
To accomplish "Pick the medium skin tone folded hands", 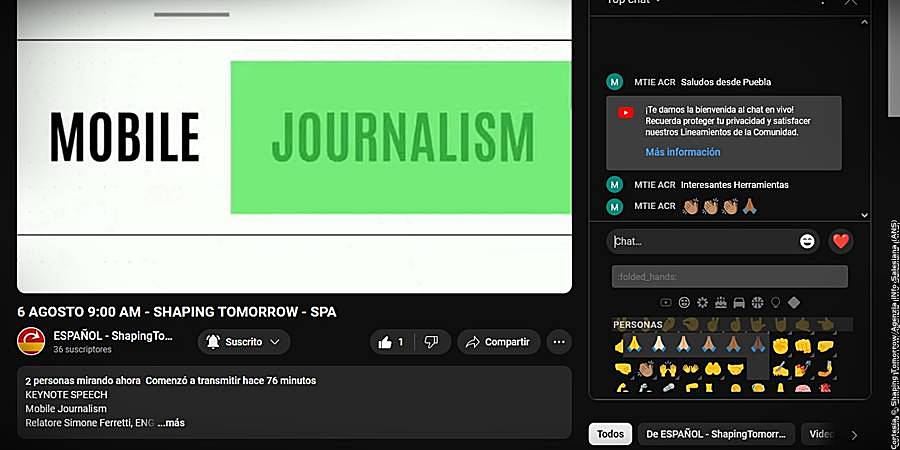I will pos(709,346).
